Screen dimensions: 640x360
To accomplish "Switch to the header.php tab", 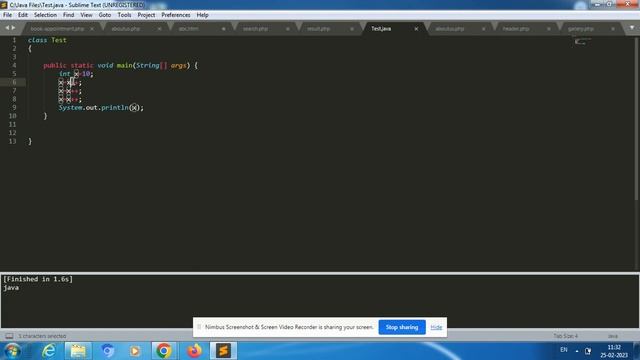I will [x=516, y=29].
